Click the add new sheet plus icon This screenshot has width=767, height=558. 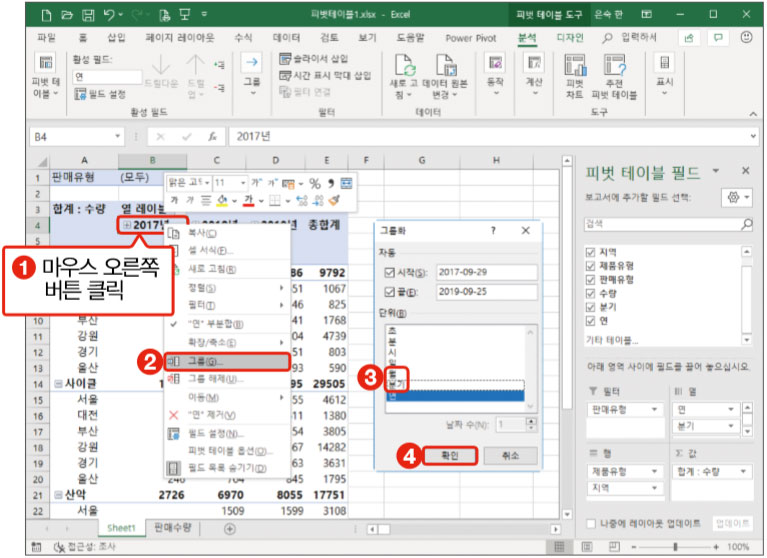point(229,529)
